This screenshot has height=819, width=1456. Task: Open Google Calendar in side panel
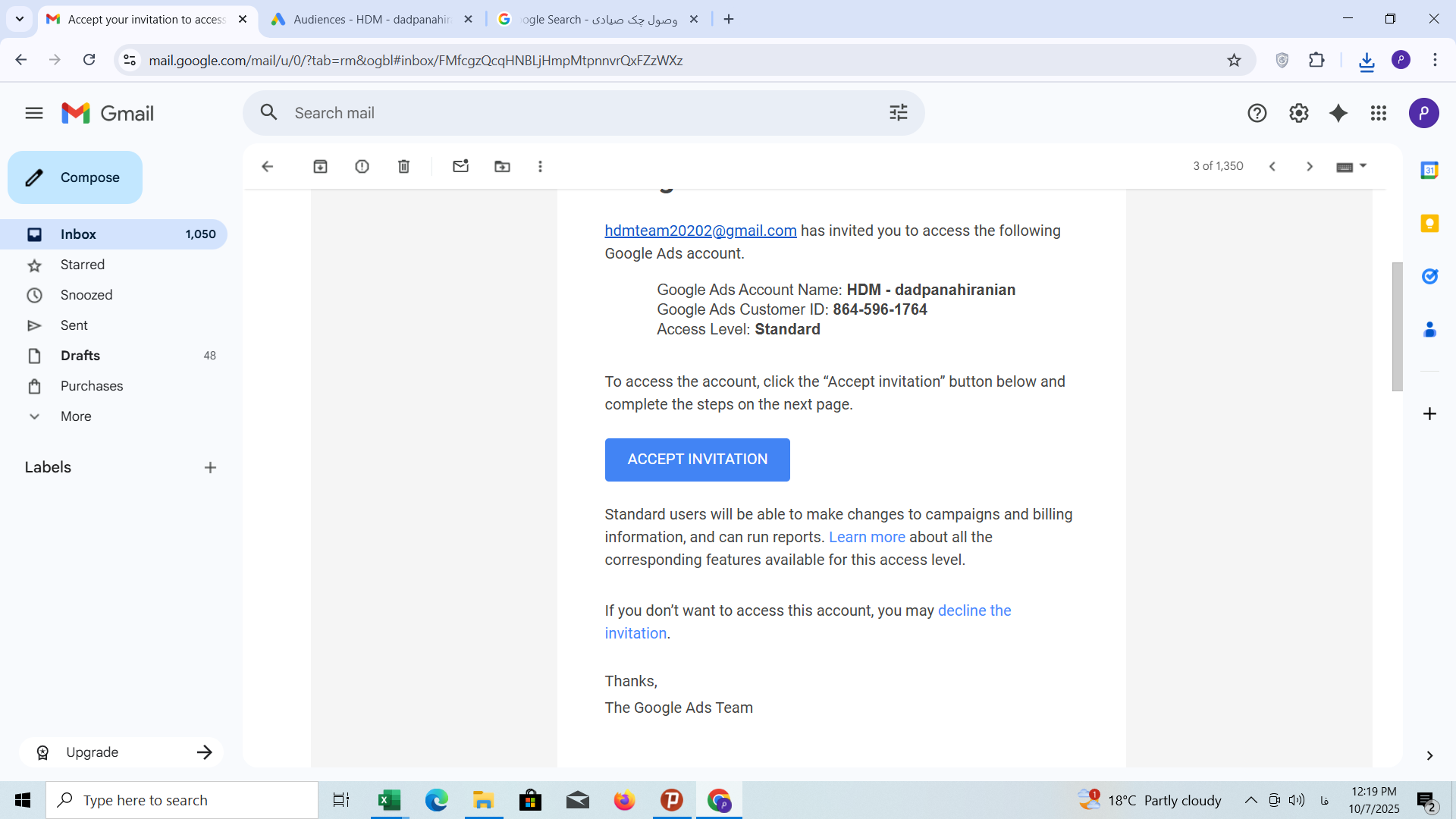[x=1429, y=170]
